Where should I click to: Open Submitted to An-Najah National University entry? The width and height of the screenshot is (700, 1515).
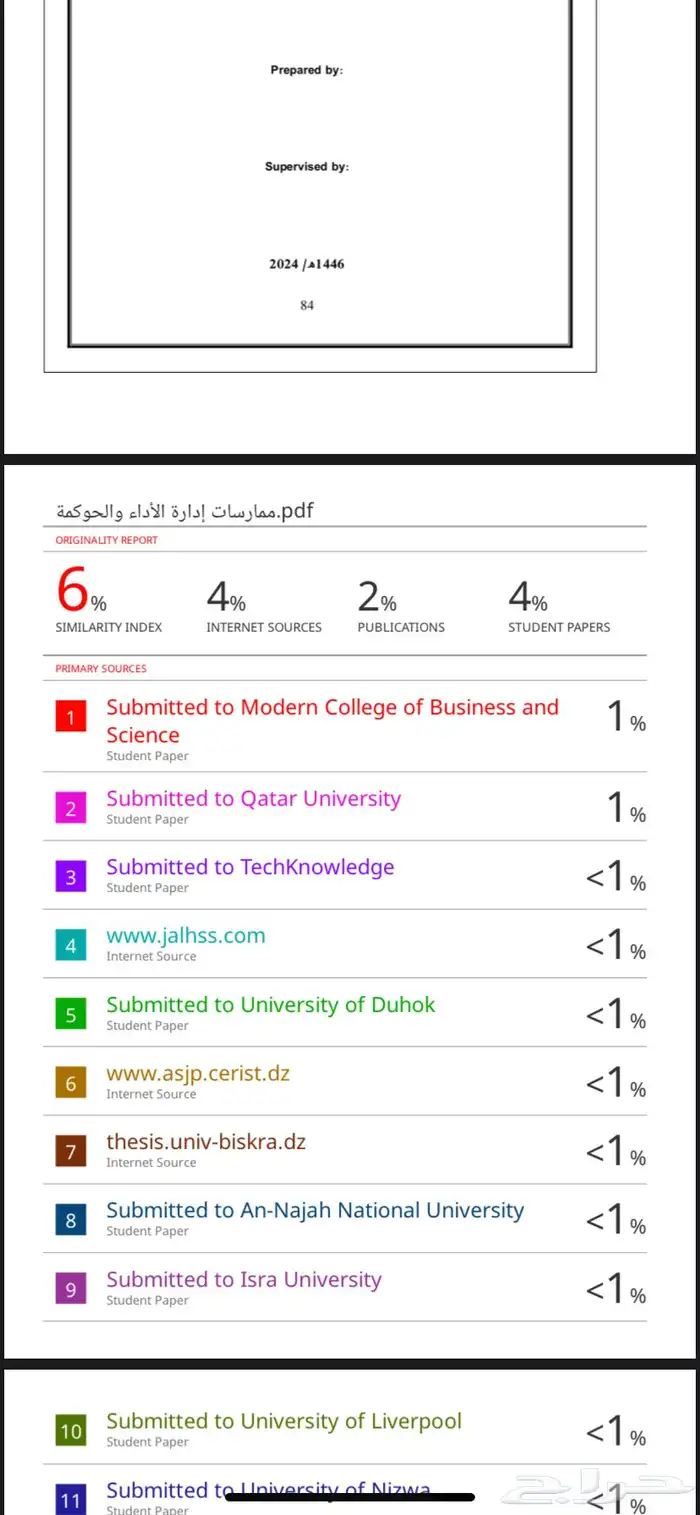315,1210
